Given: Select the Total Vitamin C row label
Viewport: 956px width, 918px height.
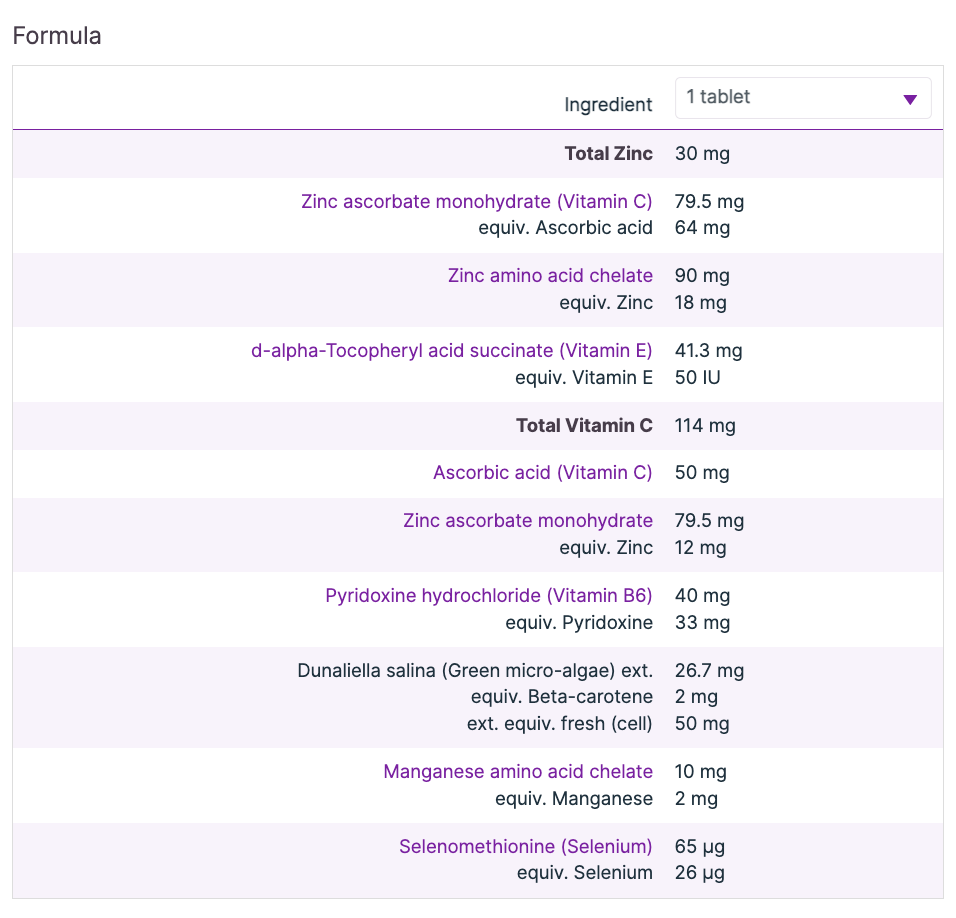Looking at the screenshot, I should 584,426.
